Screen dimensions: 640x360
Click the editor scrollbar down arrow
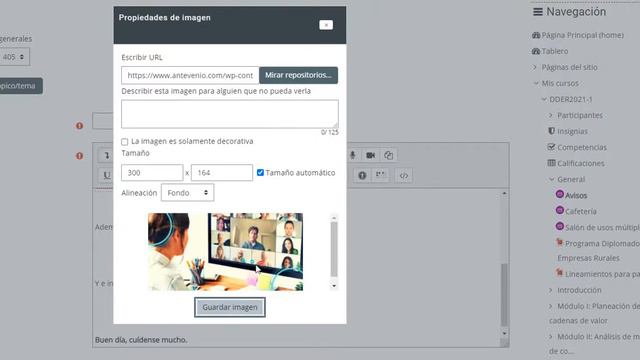tap(504, 333)
